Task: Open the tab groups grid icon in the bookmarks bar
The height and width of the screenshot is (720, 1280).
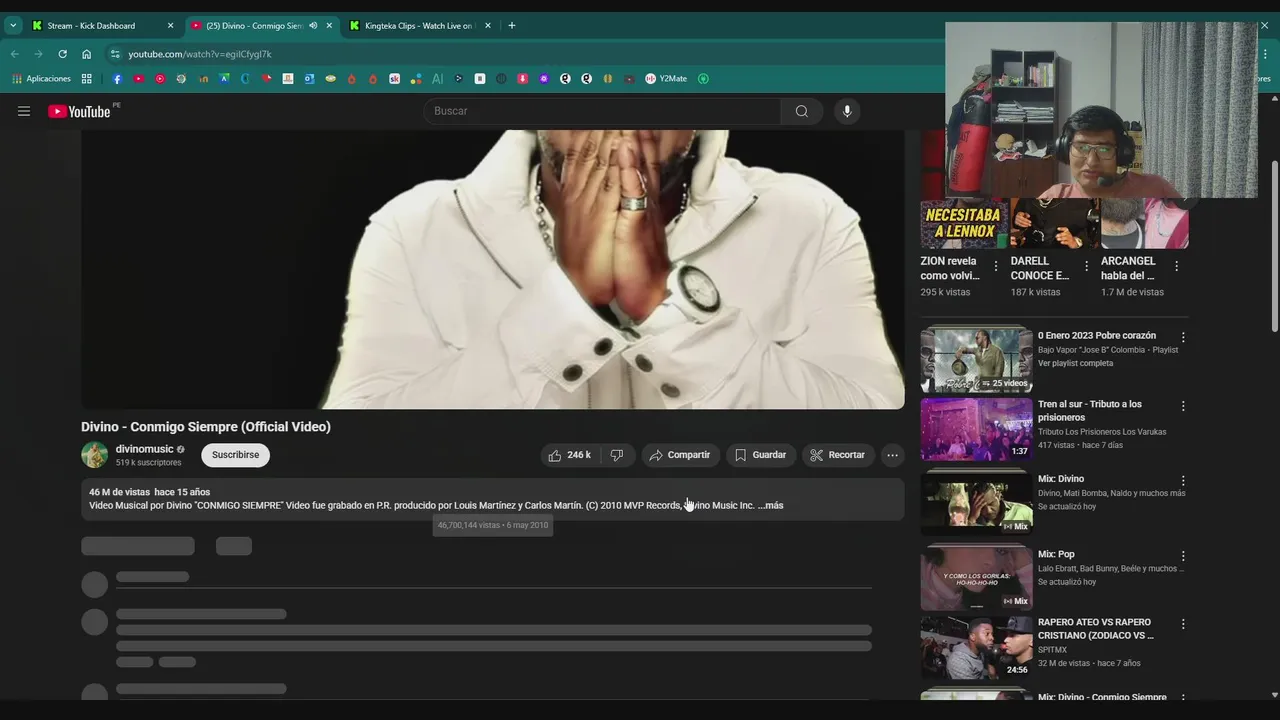Action: (x=86, y=79)
